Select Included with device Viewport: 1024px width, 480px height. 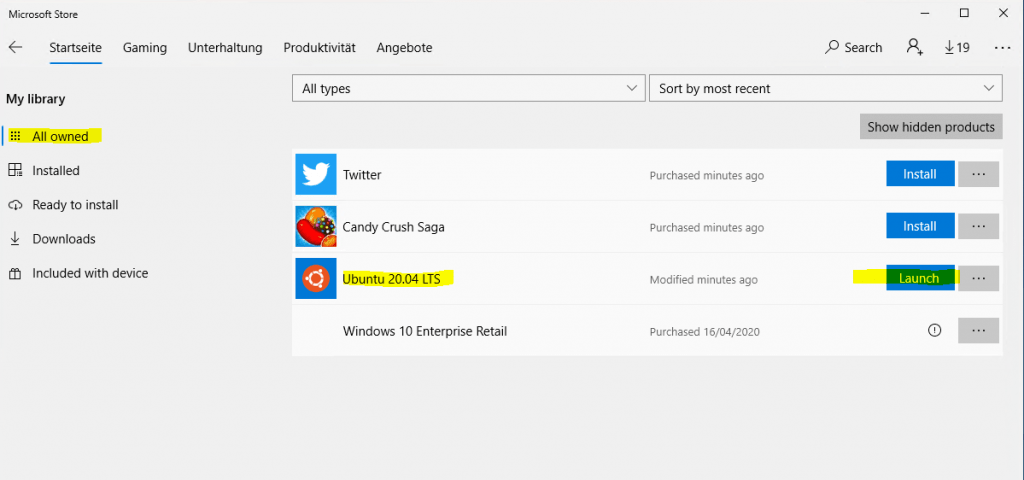tap(78, 273)
